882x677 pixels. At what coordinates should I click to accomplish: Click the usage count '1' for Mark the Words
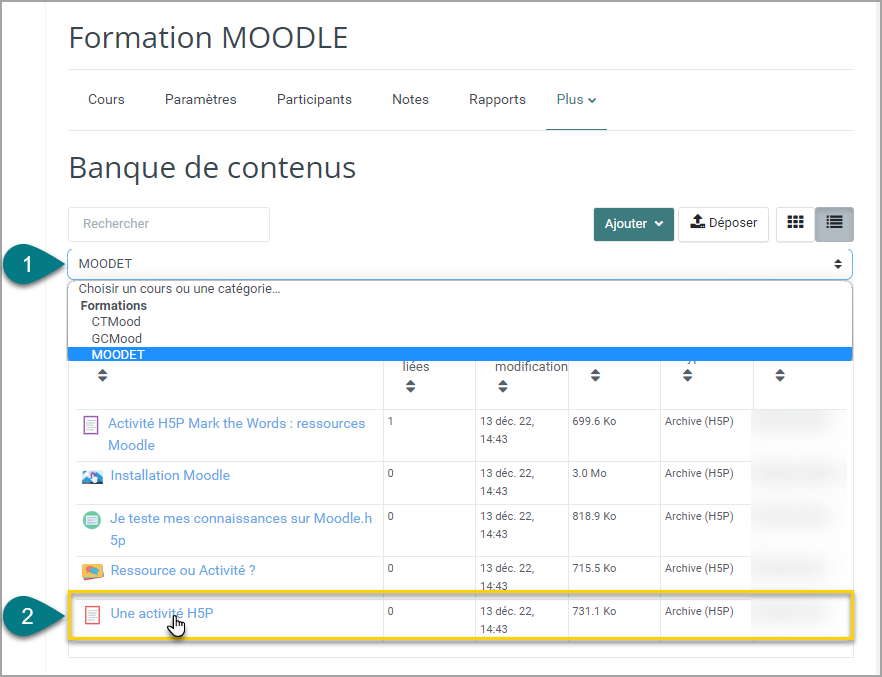click(x=390, y=421)
